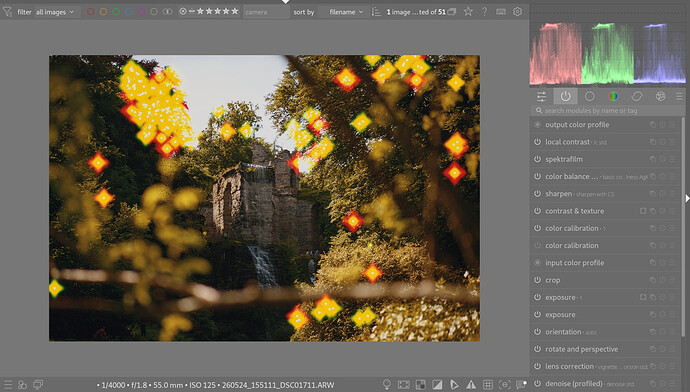Switch to the correct modules tab

637,96
